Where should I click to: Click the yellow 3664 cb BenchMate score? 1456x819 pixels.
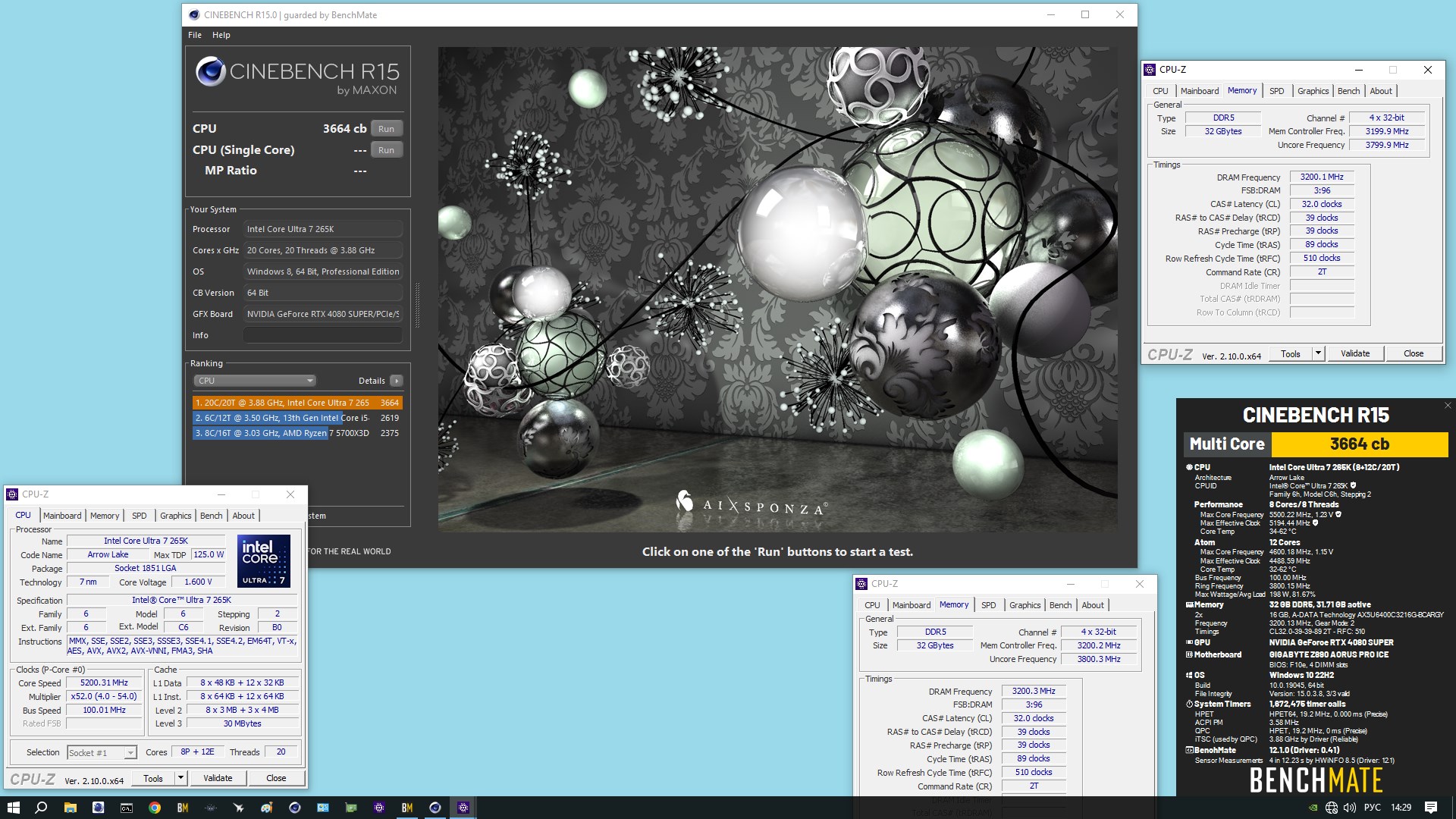tap(1360, 444)
